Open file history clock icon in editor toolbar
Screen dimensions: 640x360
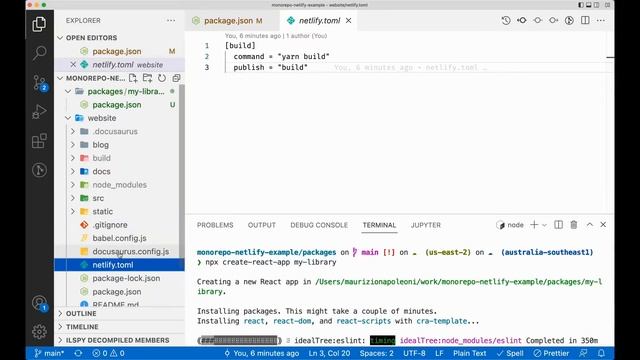click(506, 20)
